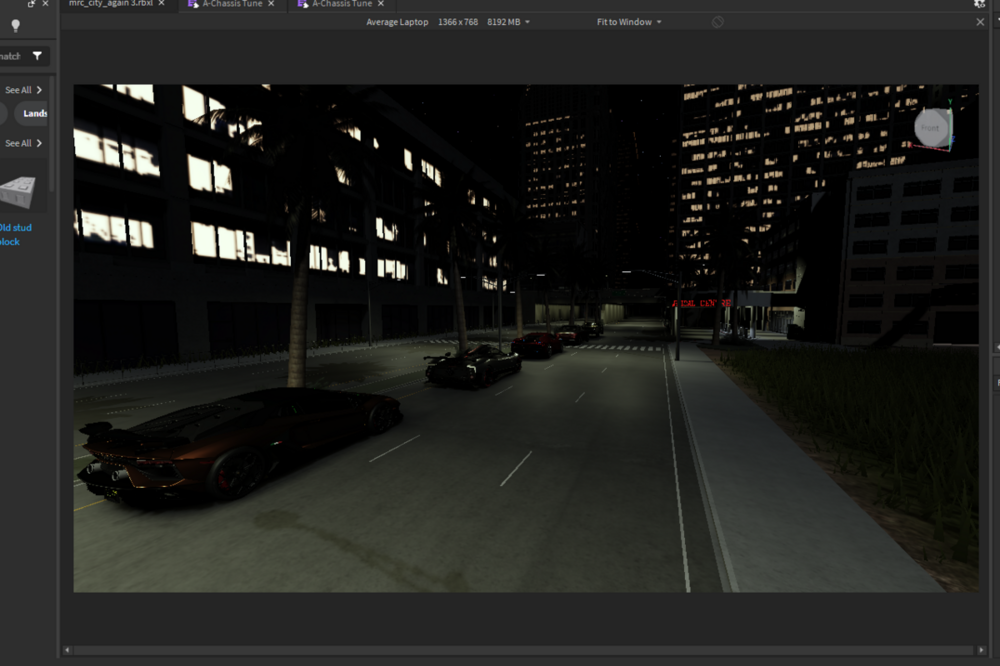Click the Toolbox search input field
The height and width of the screenshot is (666, 1000).
click(x=12, y=56)
